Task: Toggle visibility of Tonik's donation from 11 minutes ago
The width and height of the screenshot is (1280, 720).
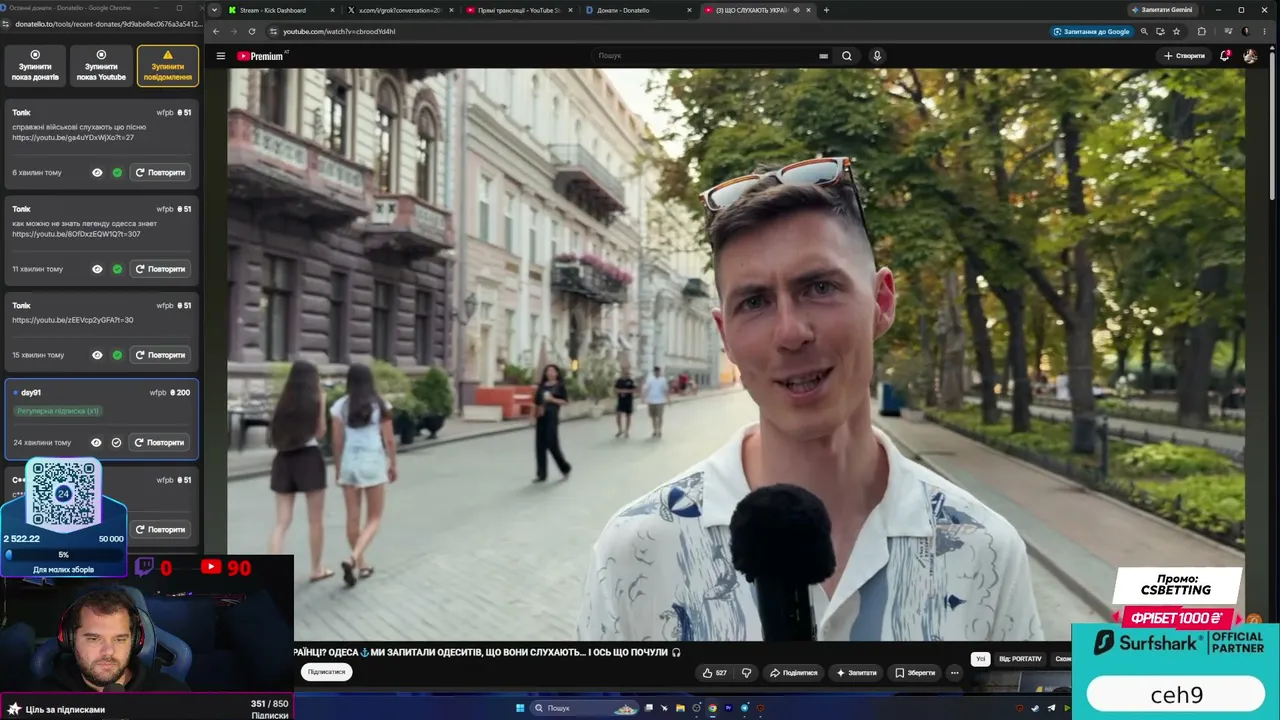Action: click(97, 269)
